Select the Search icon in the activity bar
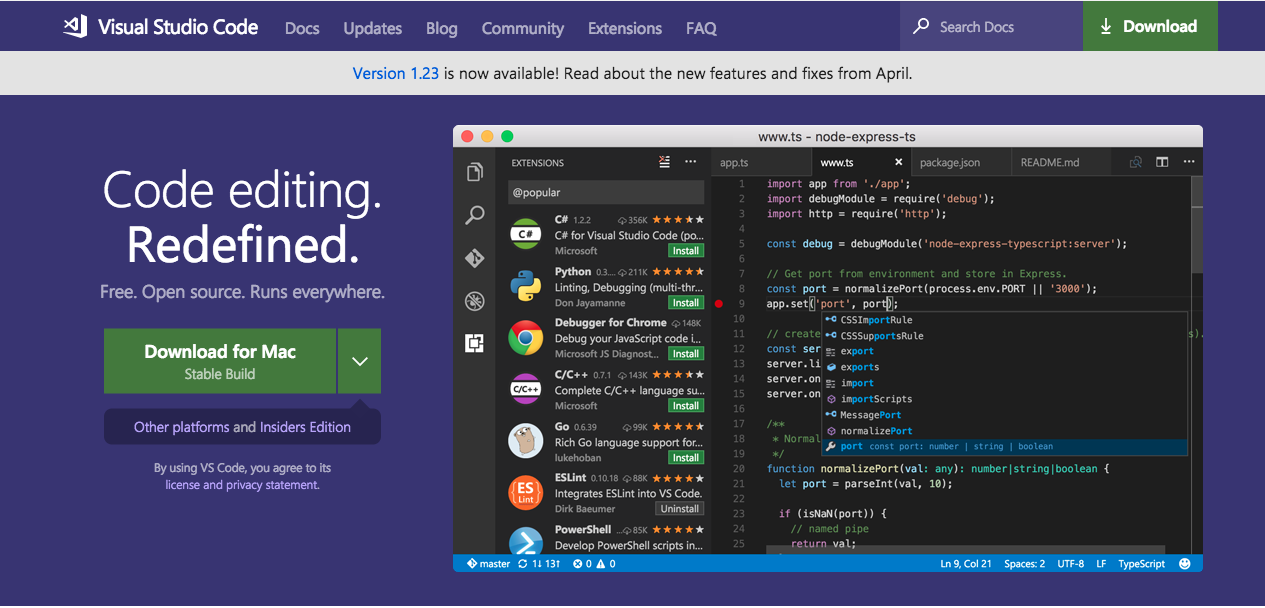Image resolution: width=1265 pixels, height=608 pixels. [474, 215]
